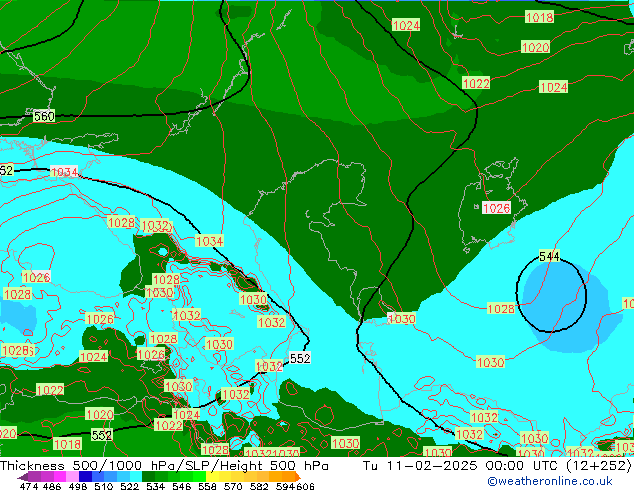The width and height of the screenshot is (634, 490).
Task: Click the 1018 pressure label at top right
Action: (539, 18)
